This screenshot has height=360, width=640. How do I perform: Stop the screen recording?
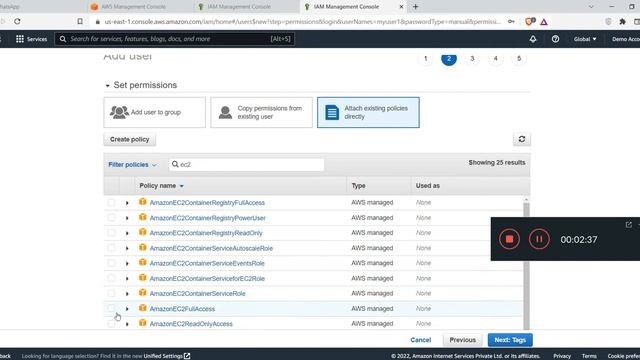(x=509, y=239)
